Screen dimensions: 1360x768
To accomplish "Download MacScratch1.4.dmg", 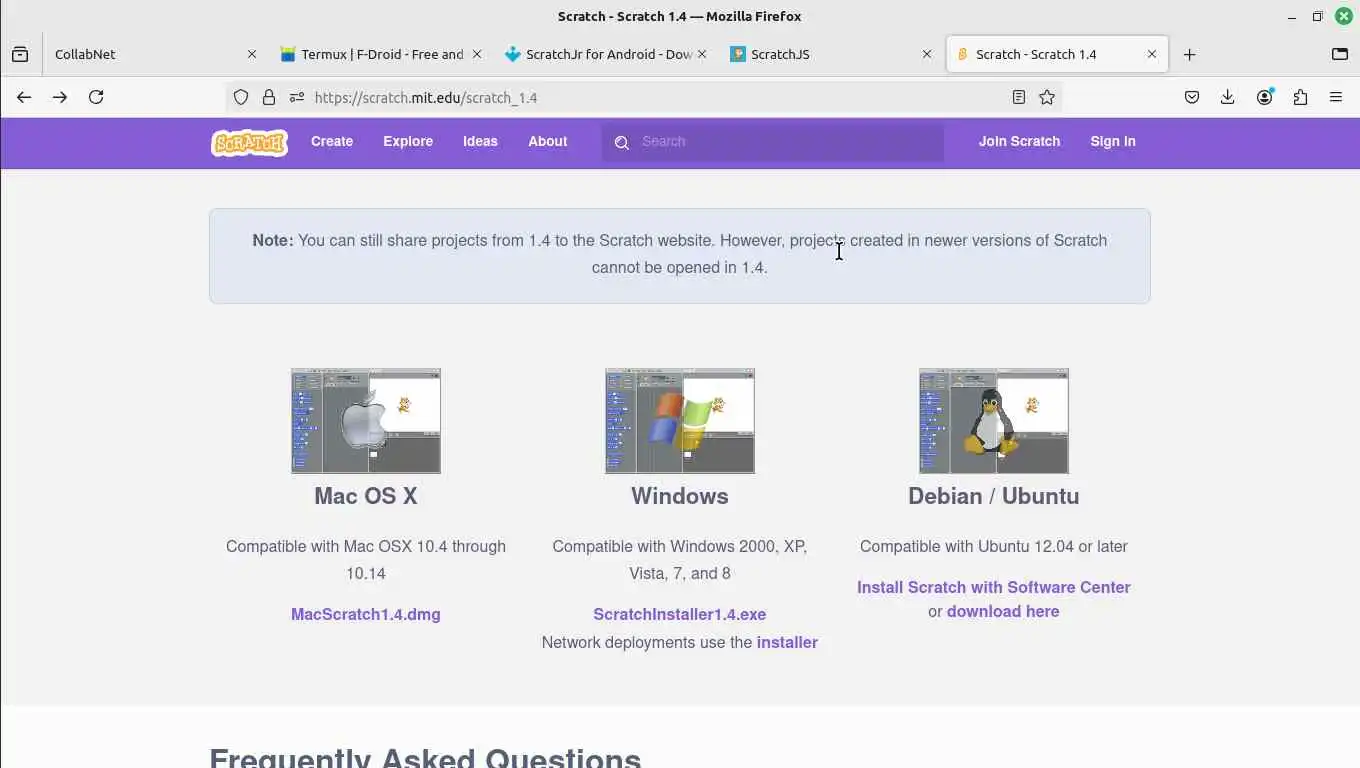I will [x=366, y=615].
